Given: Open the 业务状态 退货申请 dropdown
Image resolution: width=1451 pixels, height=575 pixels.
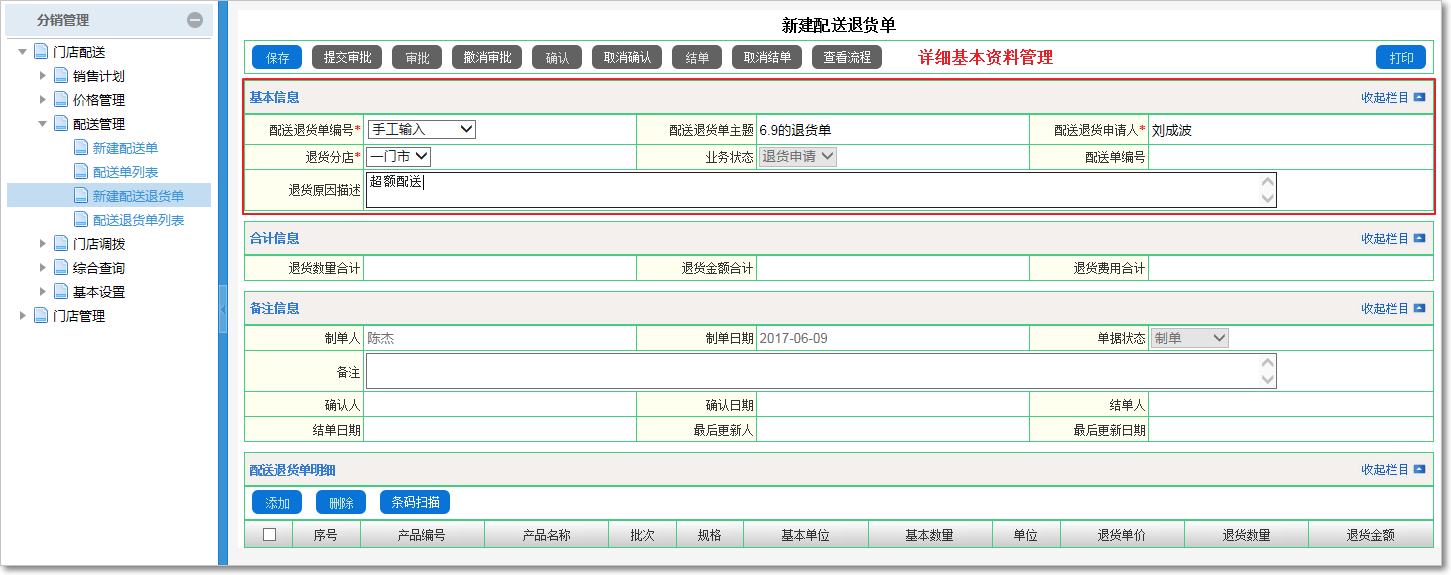Looking at the screenshot, I should pos(798,156).
